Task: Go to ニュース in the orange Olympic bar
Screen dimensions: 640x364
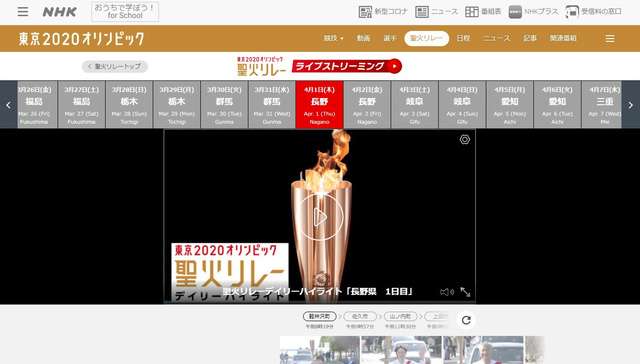Action: pos(496,38)
